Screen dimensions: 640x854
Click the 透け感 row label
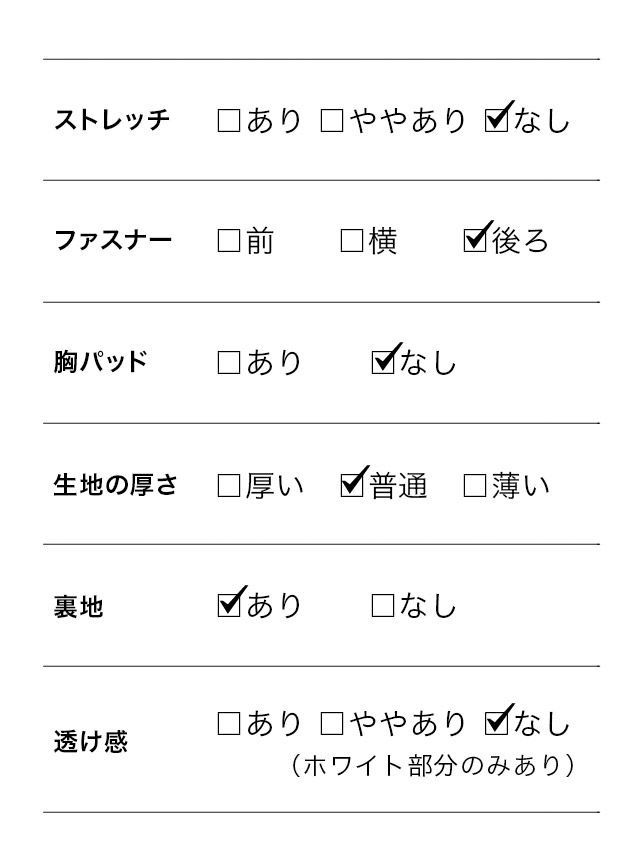click(x=90, y=743)
